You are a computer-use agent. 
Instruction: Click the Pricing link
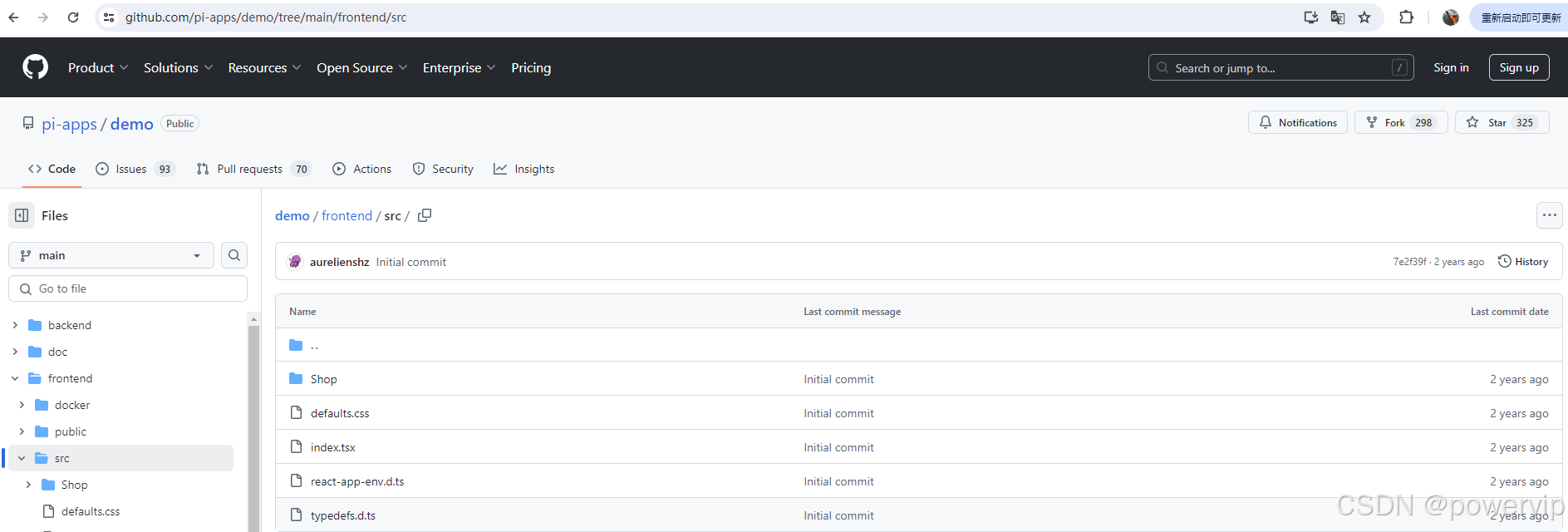point(531,67)
